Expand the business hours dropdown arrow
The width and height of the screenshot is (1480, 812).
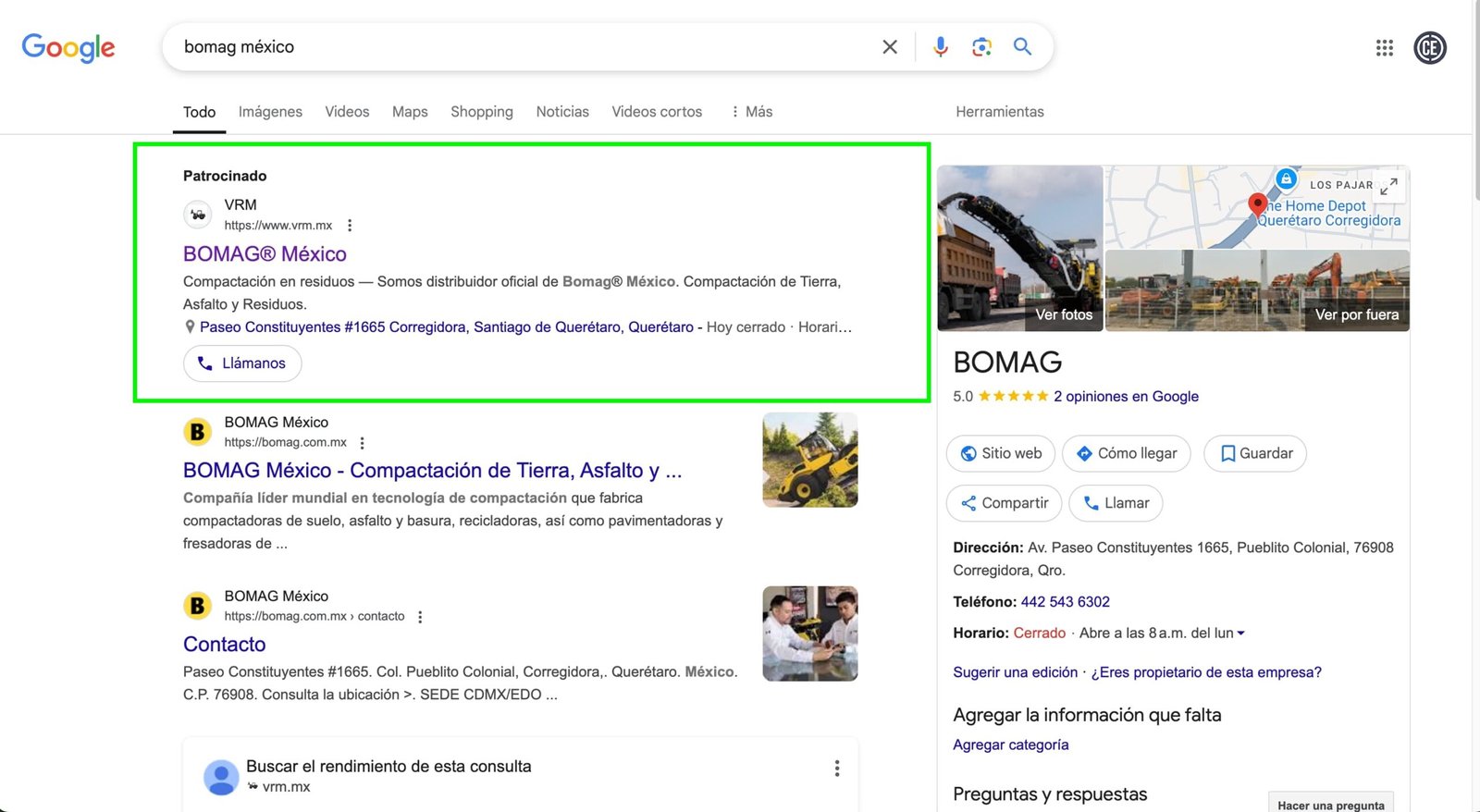click(1240, 634)
